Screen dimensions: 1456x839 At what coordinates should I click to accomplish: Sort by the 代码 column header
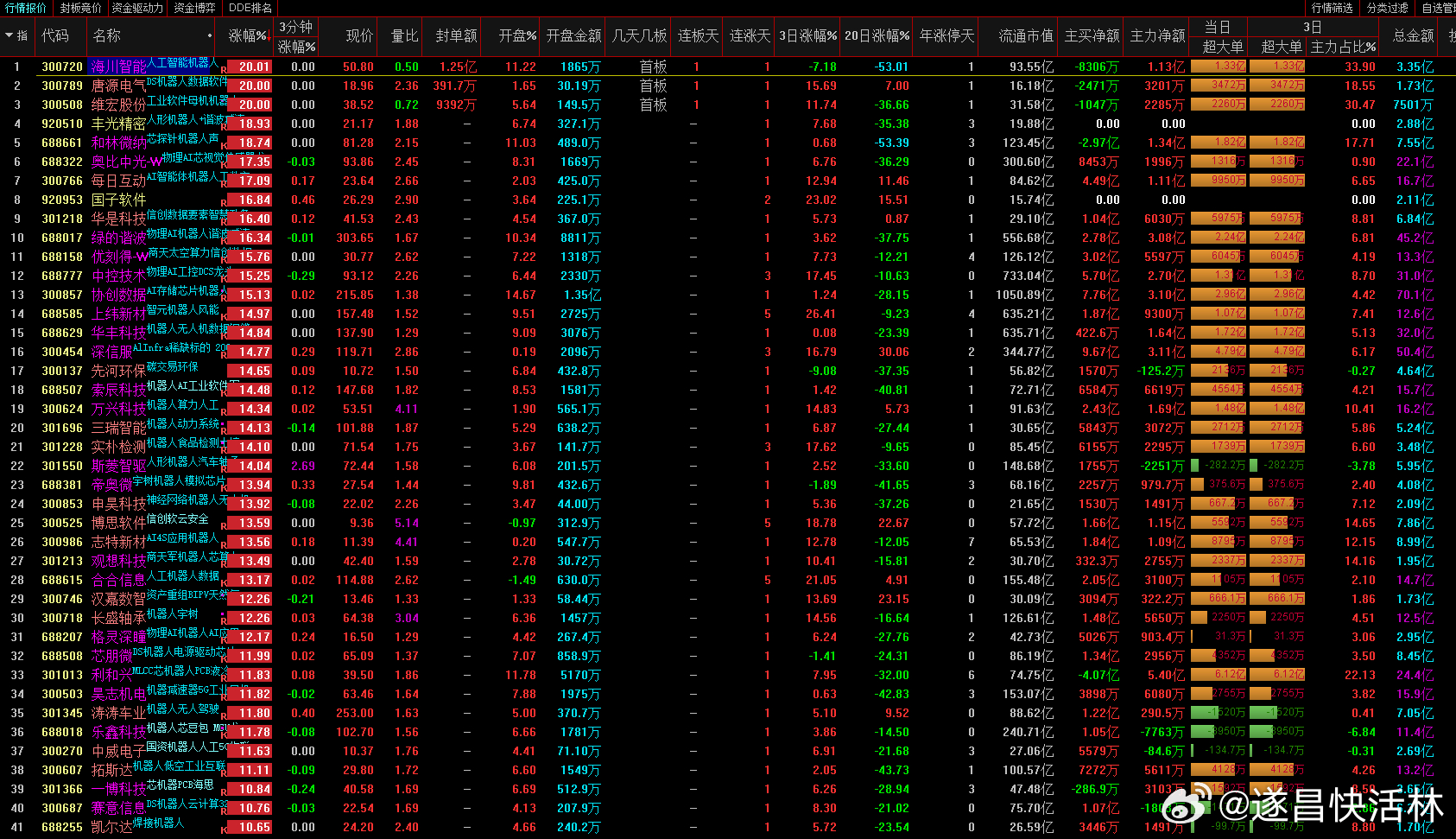click(x=55, y=35)
